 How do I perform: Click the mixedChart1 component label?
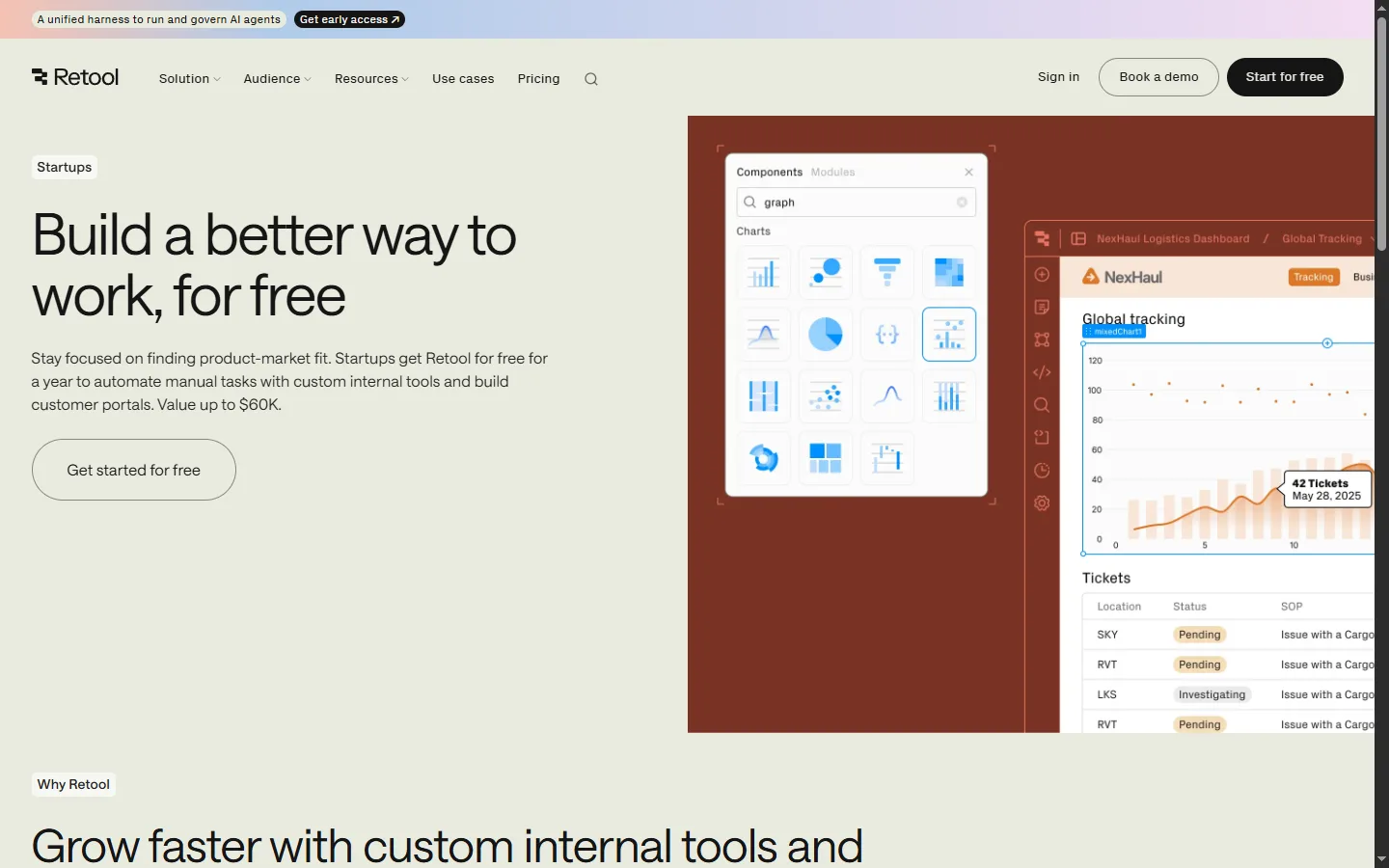pos(1114,332)
